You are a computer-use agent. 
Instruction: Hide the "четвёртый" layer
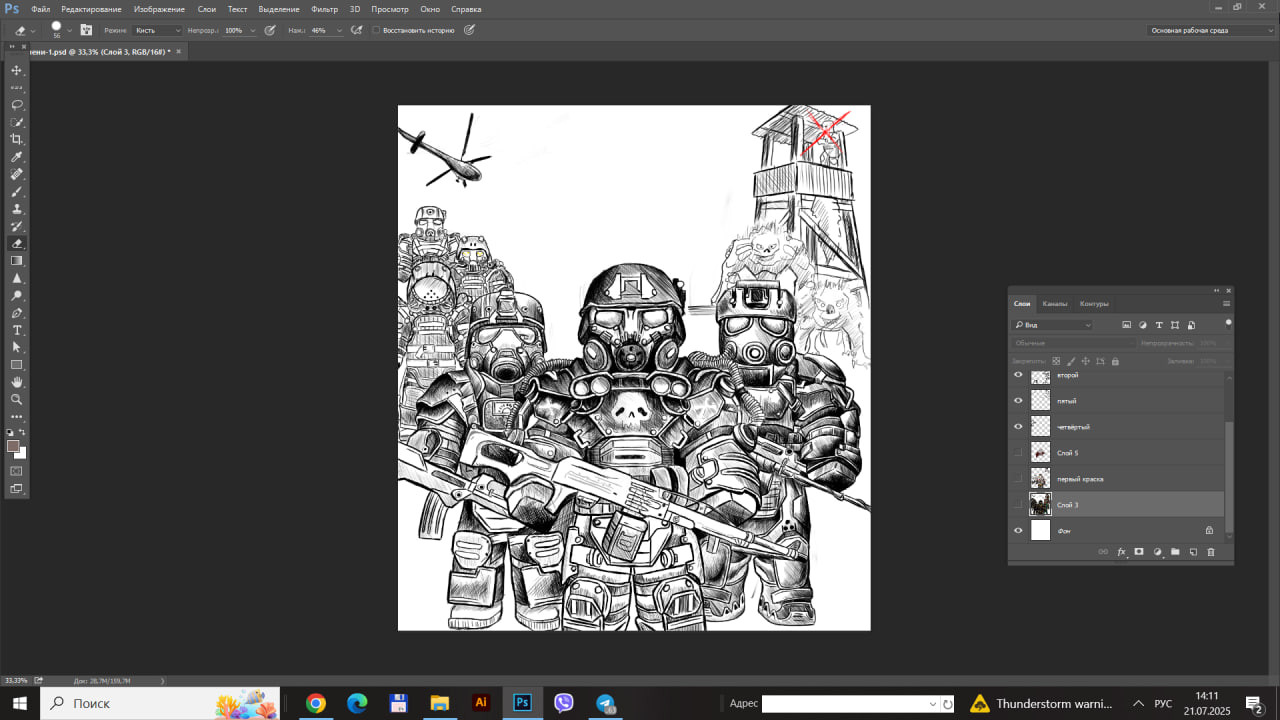1018,427
